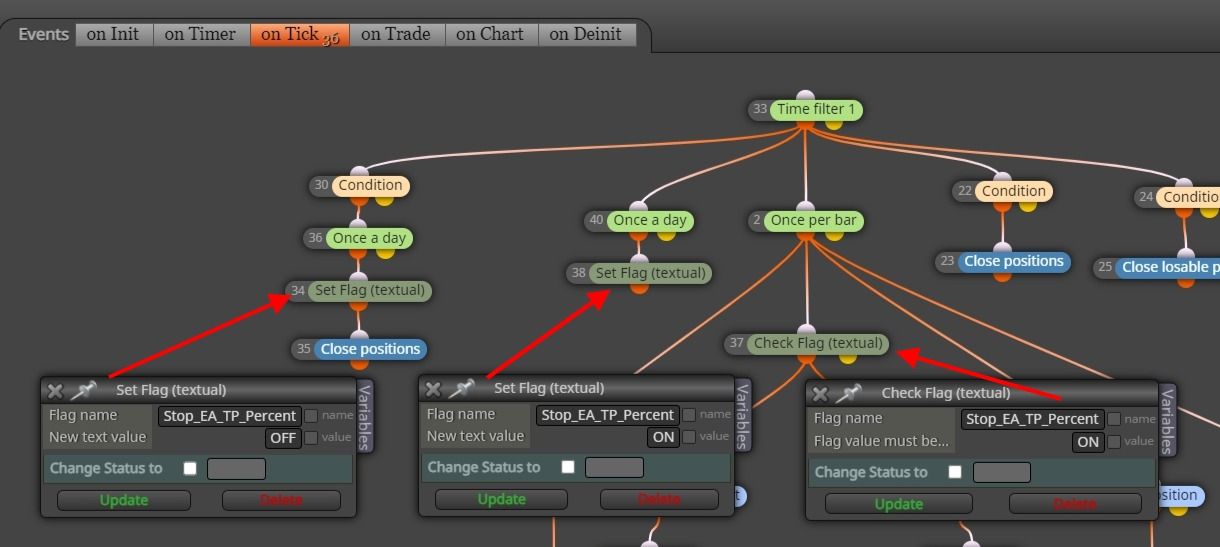Close the Check Flag (textual) panel
This screenshot has height=547, width=1220.
tap(820, 394)
